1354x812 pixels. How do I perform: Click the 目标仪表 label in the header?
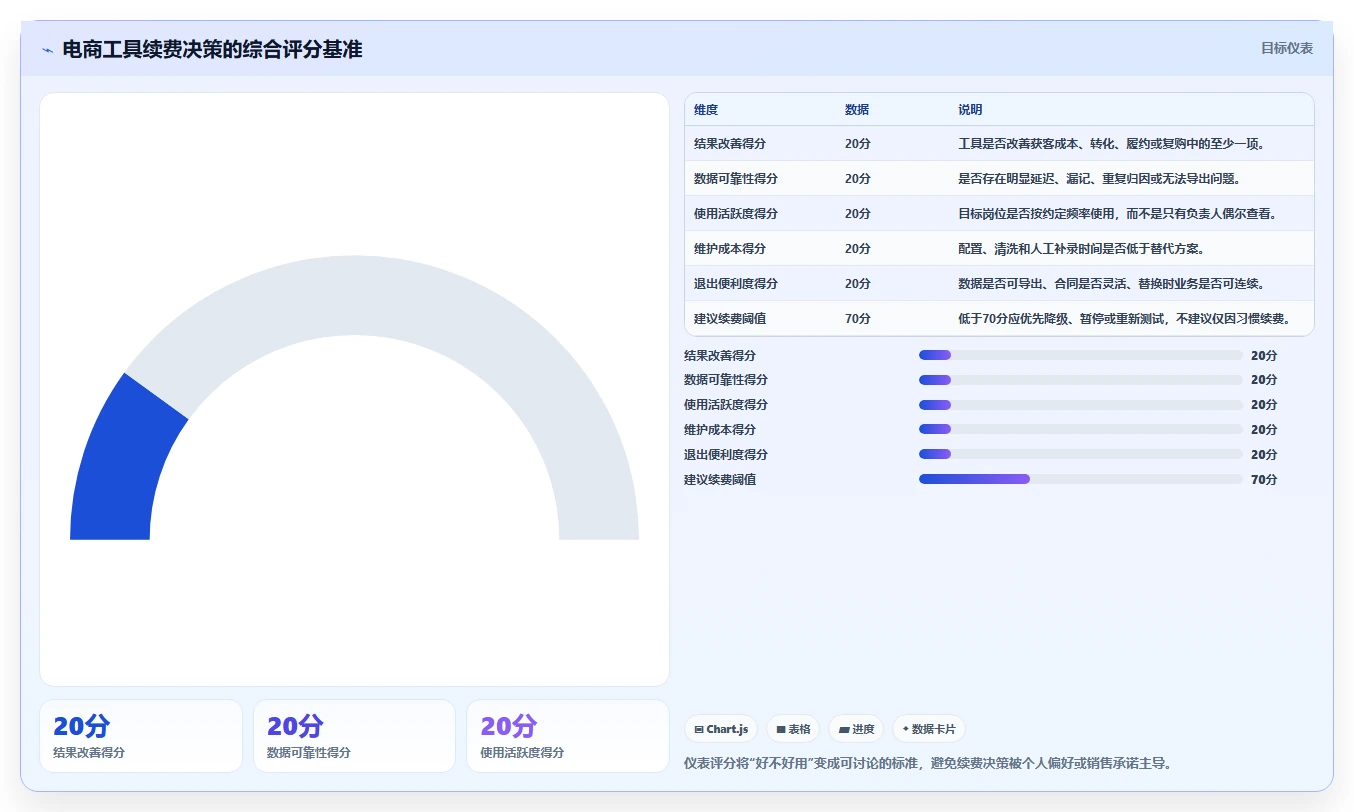click(x=1286, y=48)
